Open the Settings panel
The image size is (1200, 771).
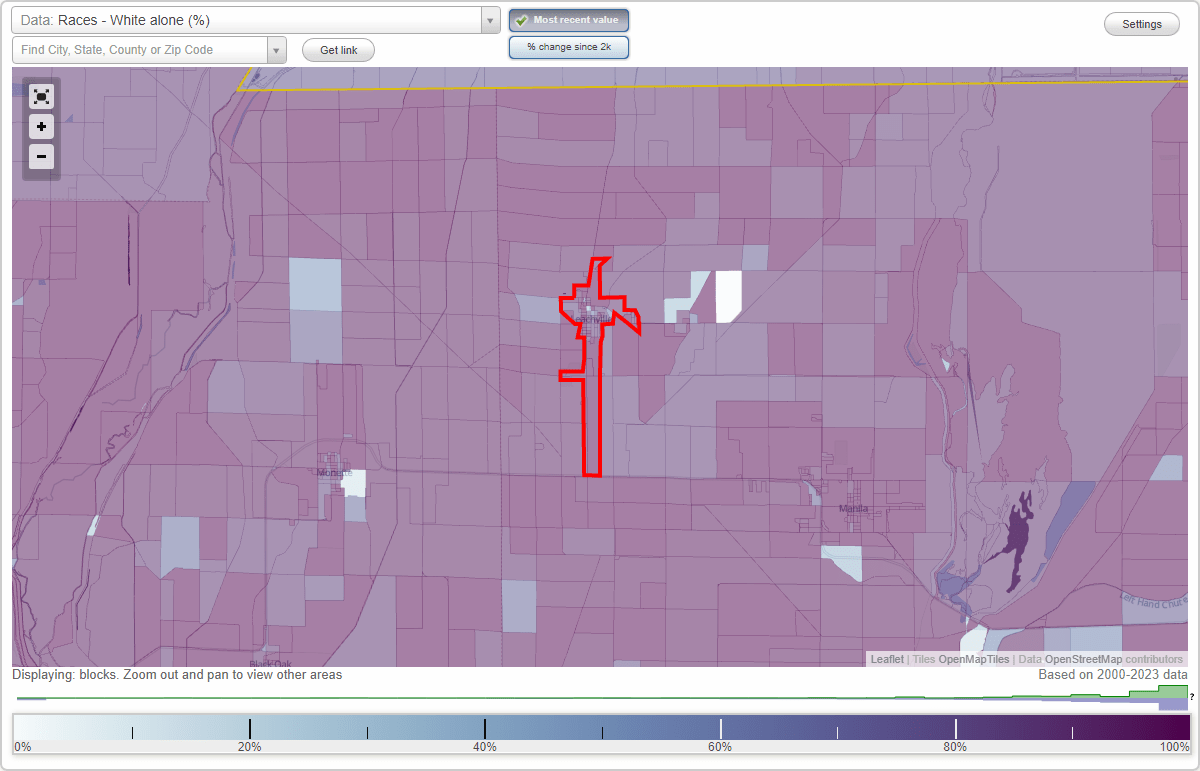point(1141,23)
